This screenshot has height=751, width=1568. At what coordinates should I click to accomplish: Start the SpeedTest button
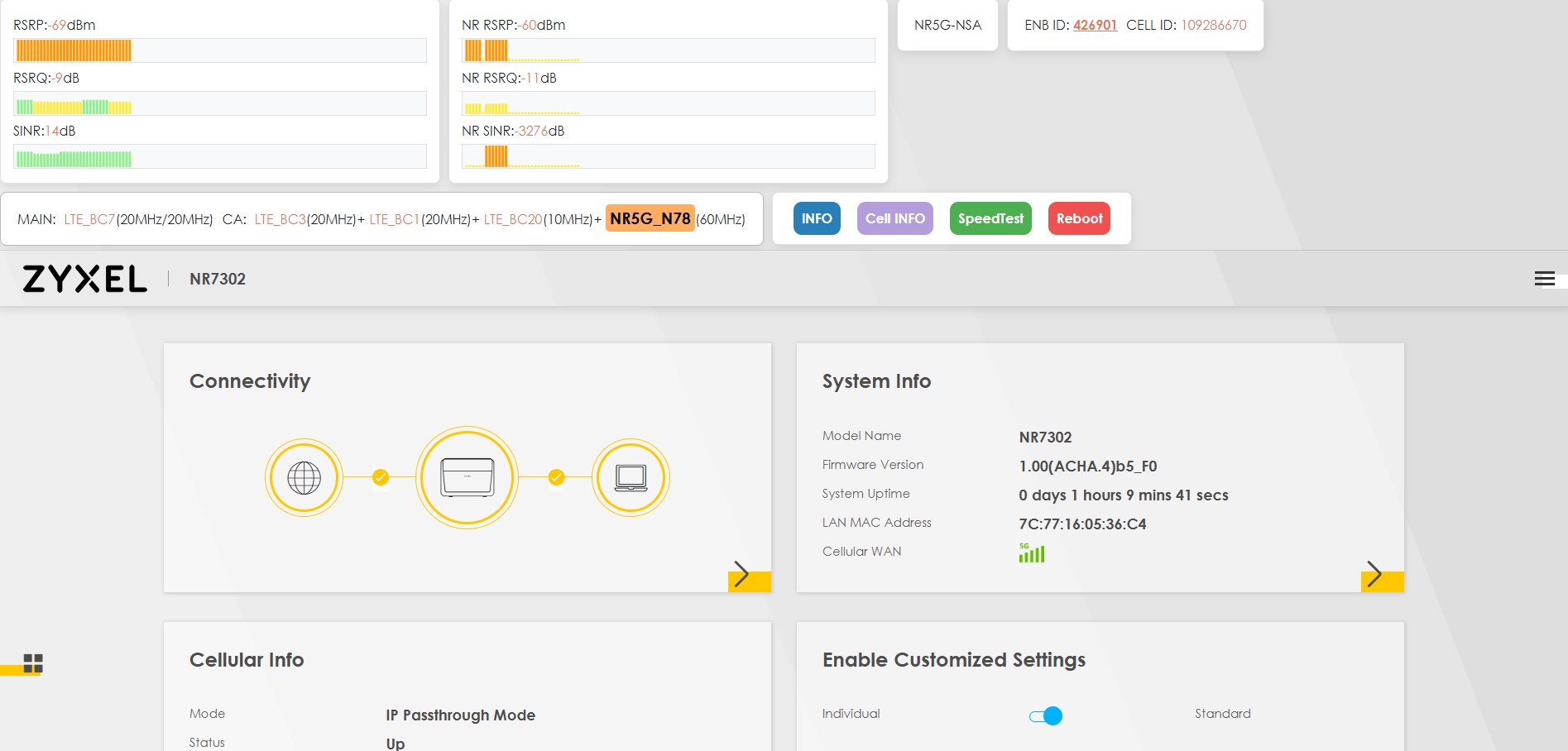tap(990, 218)
